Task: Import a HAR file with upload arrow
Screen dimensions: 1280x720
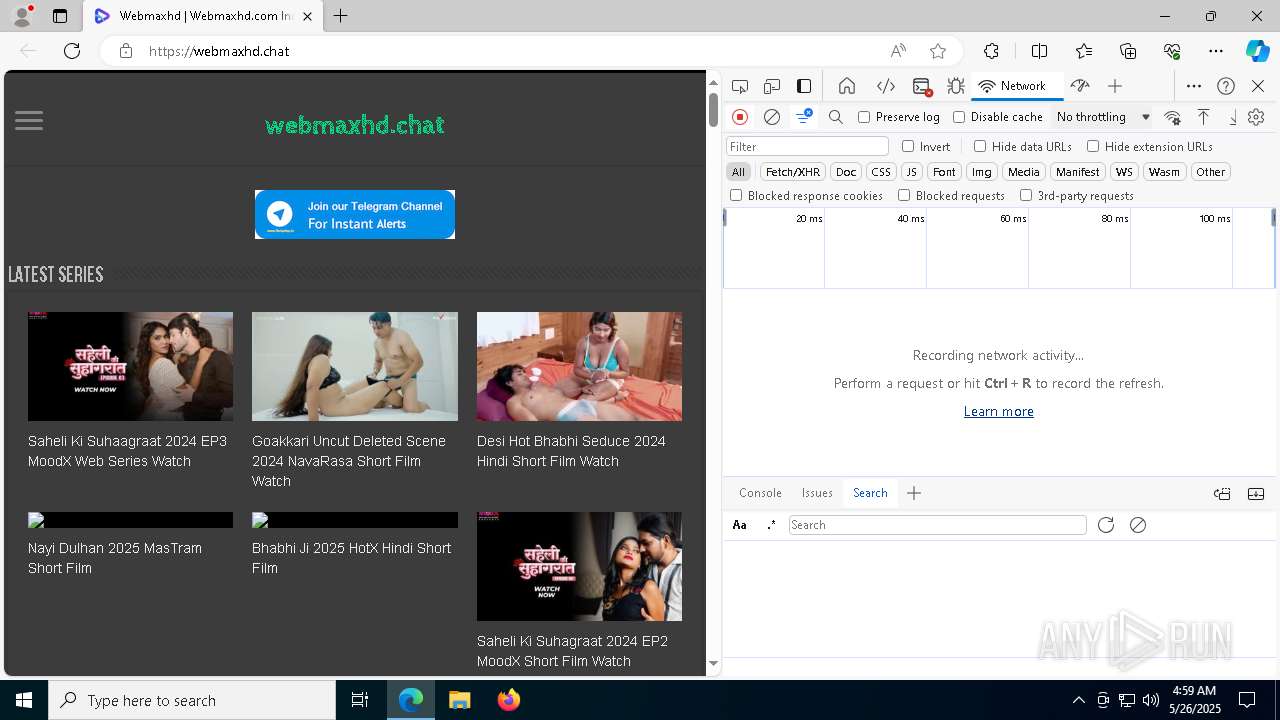Action: click(1204, 117)
